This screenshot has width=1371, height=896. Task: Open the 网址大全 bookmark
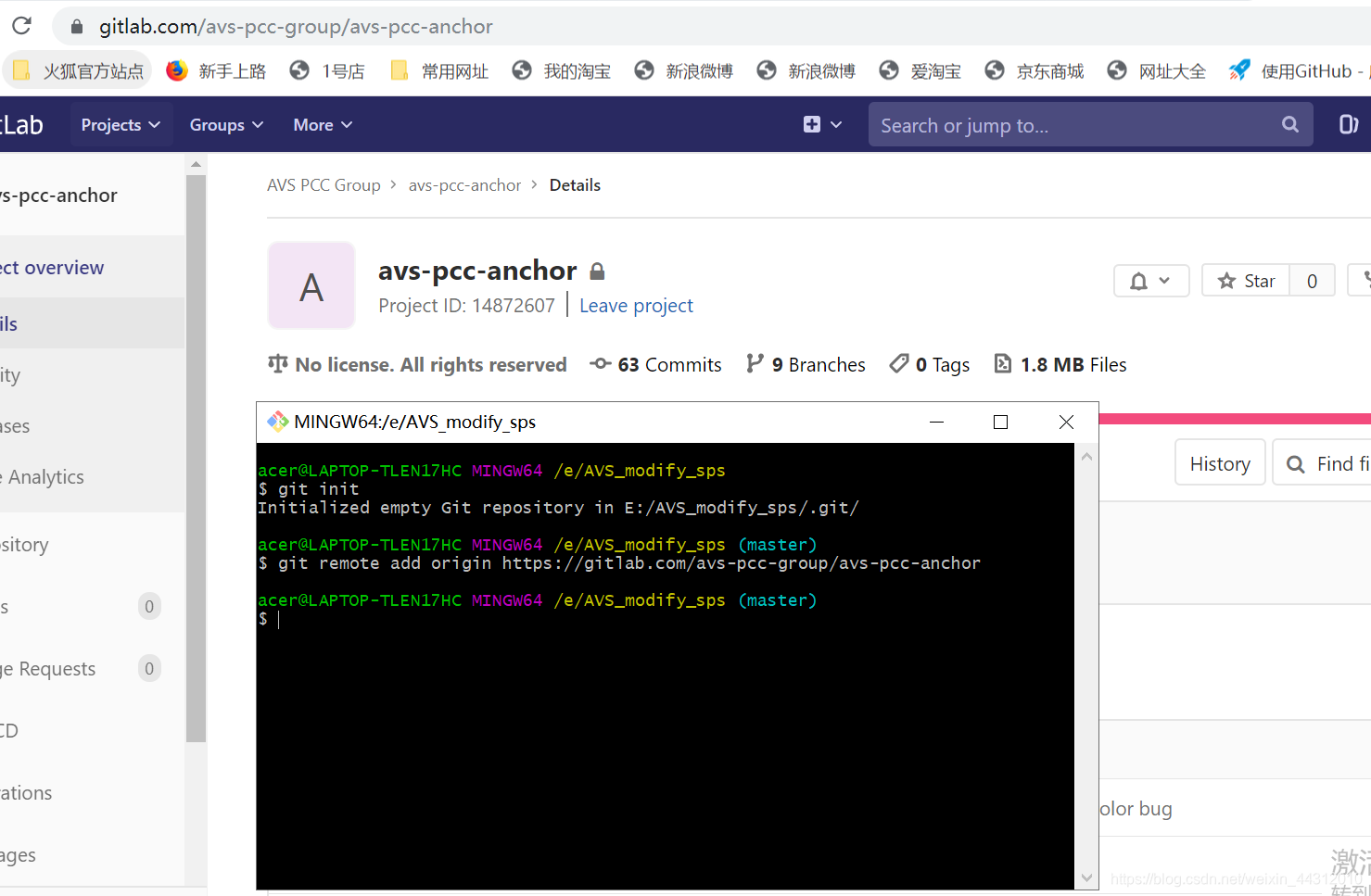(1157, 71)
